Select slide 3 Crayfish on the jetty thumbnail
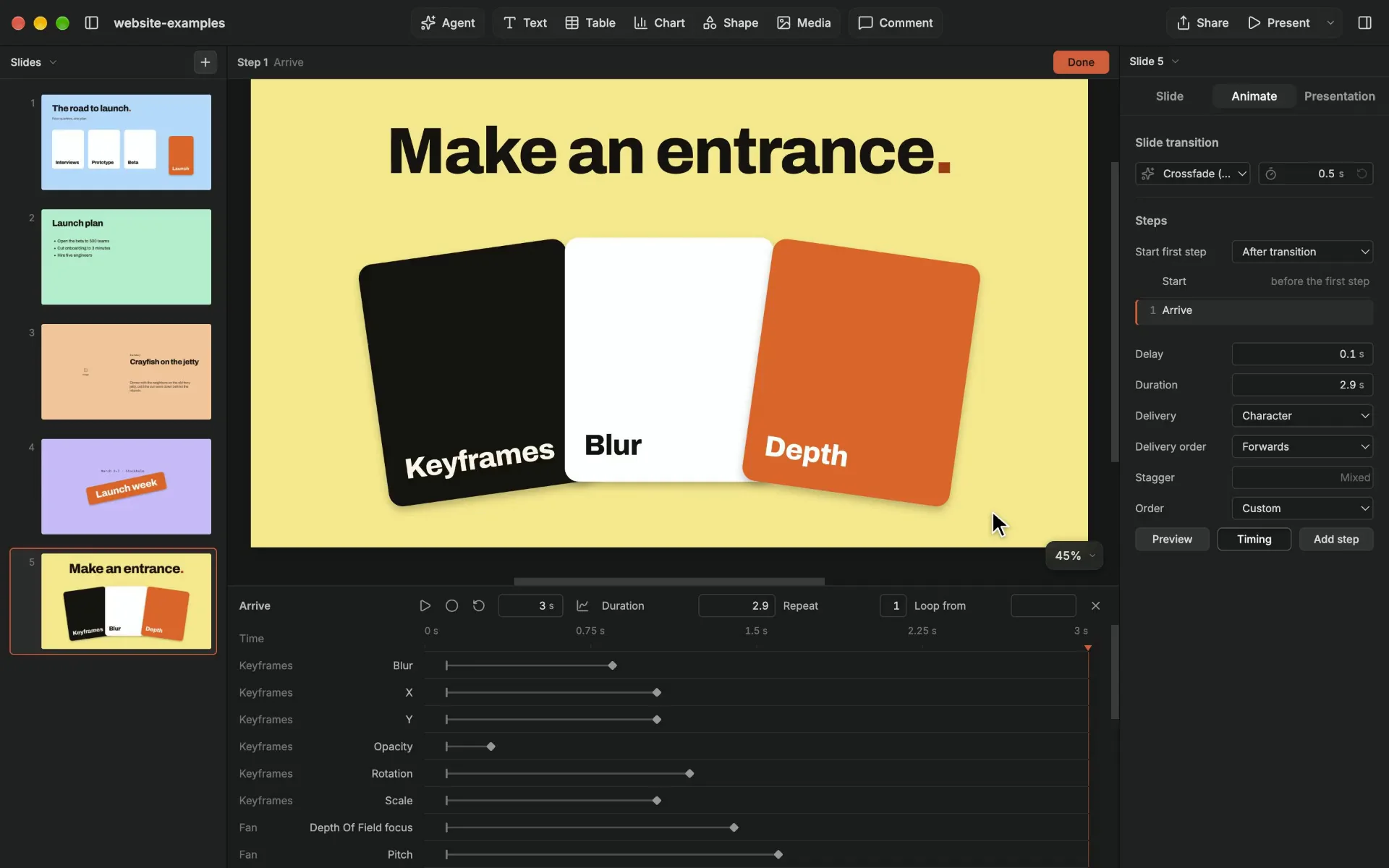Image resolution: width=1389 pixels, height=868 pixels. point(126,372)
